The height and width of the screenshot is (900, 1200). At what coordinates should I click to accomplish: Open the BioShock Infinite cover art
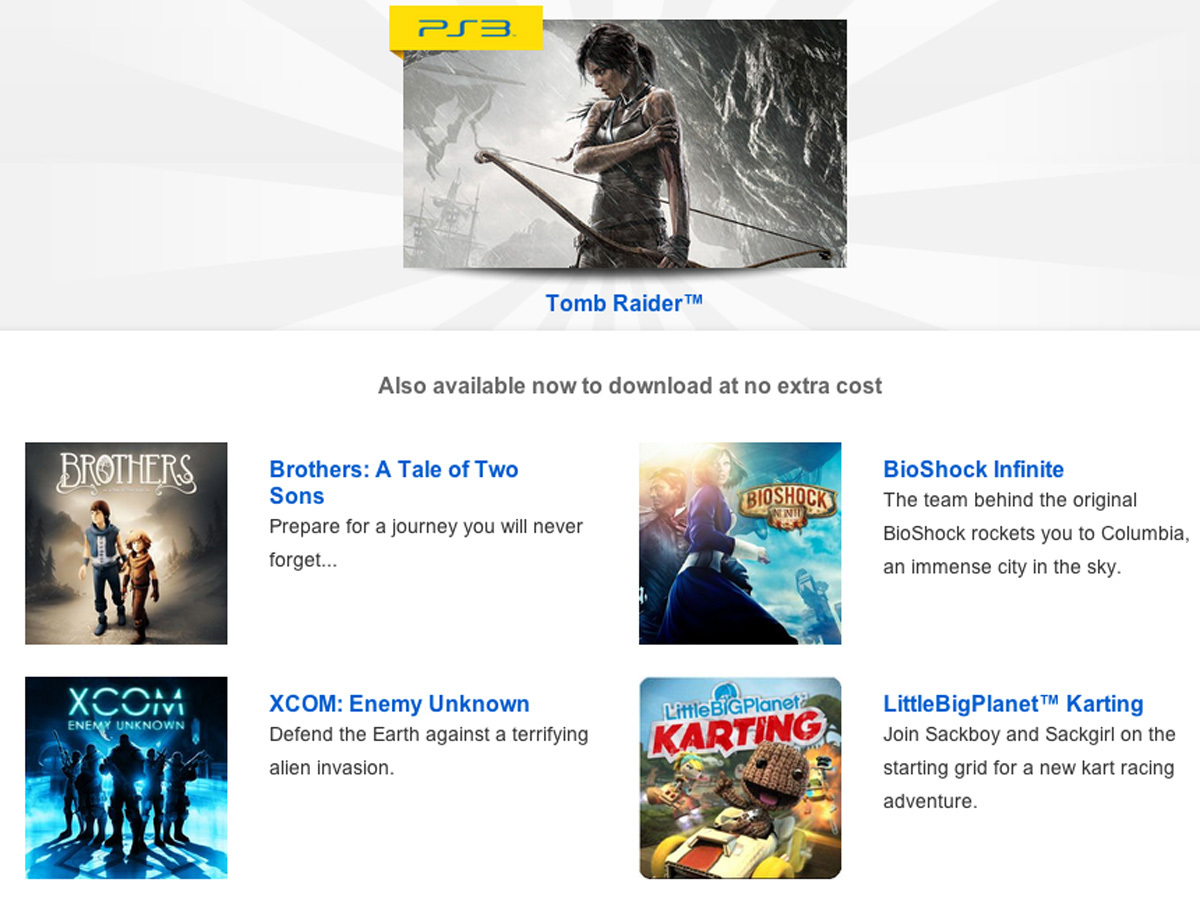point(740,543)
